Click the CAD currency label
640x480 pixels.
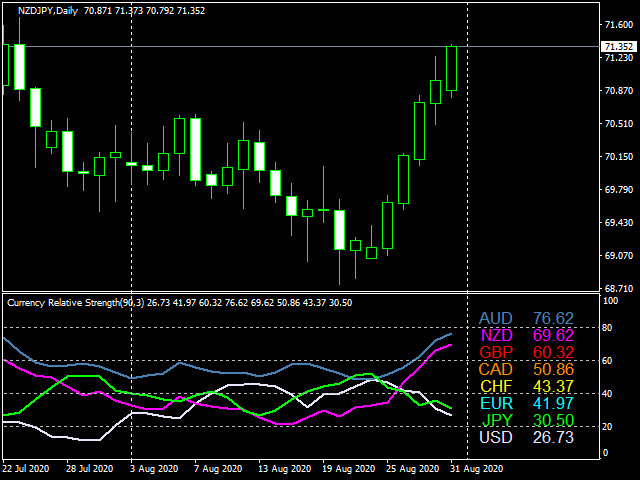[496, 369]
